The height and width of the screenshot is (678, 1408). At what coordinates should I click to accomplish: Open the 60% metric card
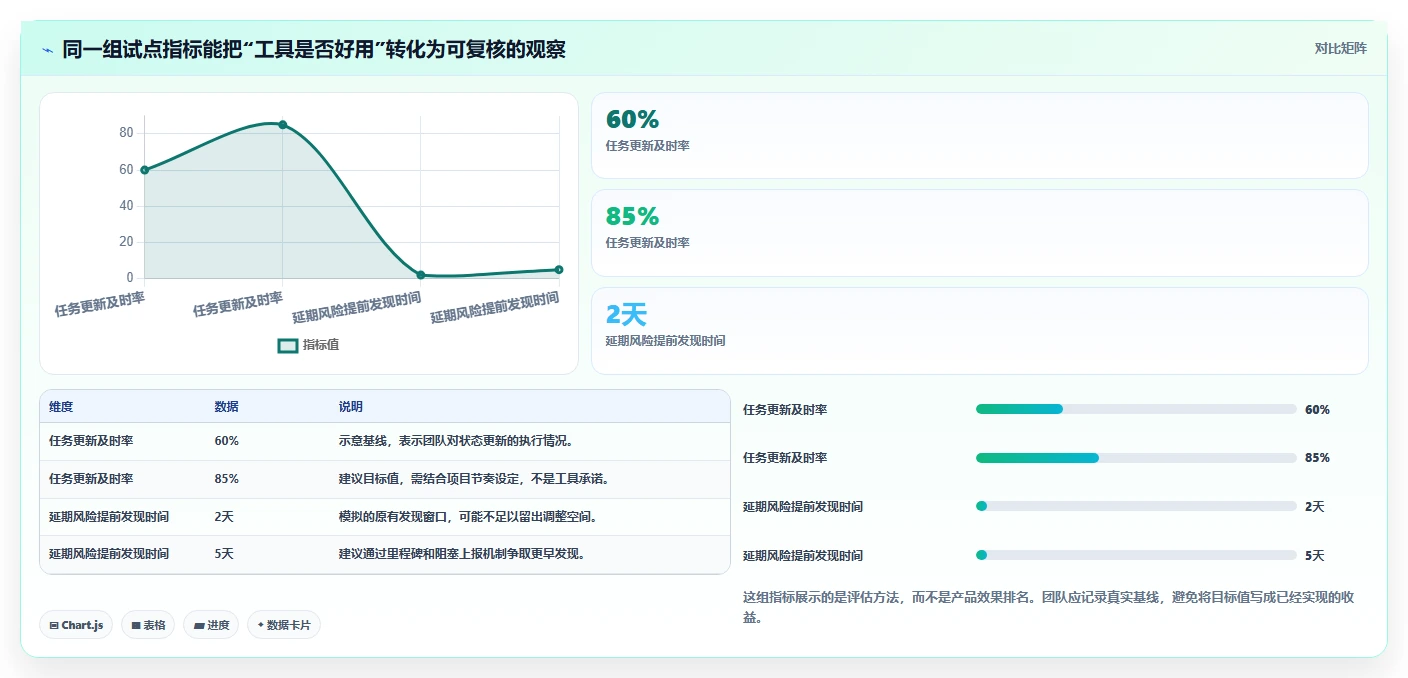[979, 136]
